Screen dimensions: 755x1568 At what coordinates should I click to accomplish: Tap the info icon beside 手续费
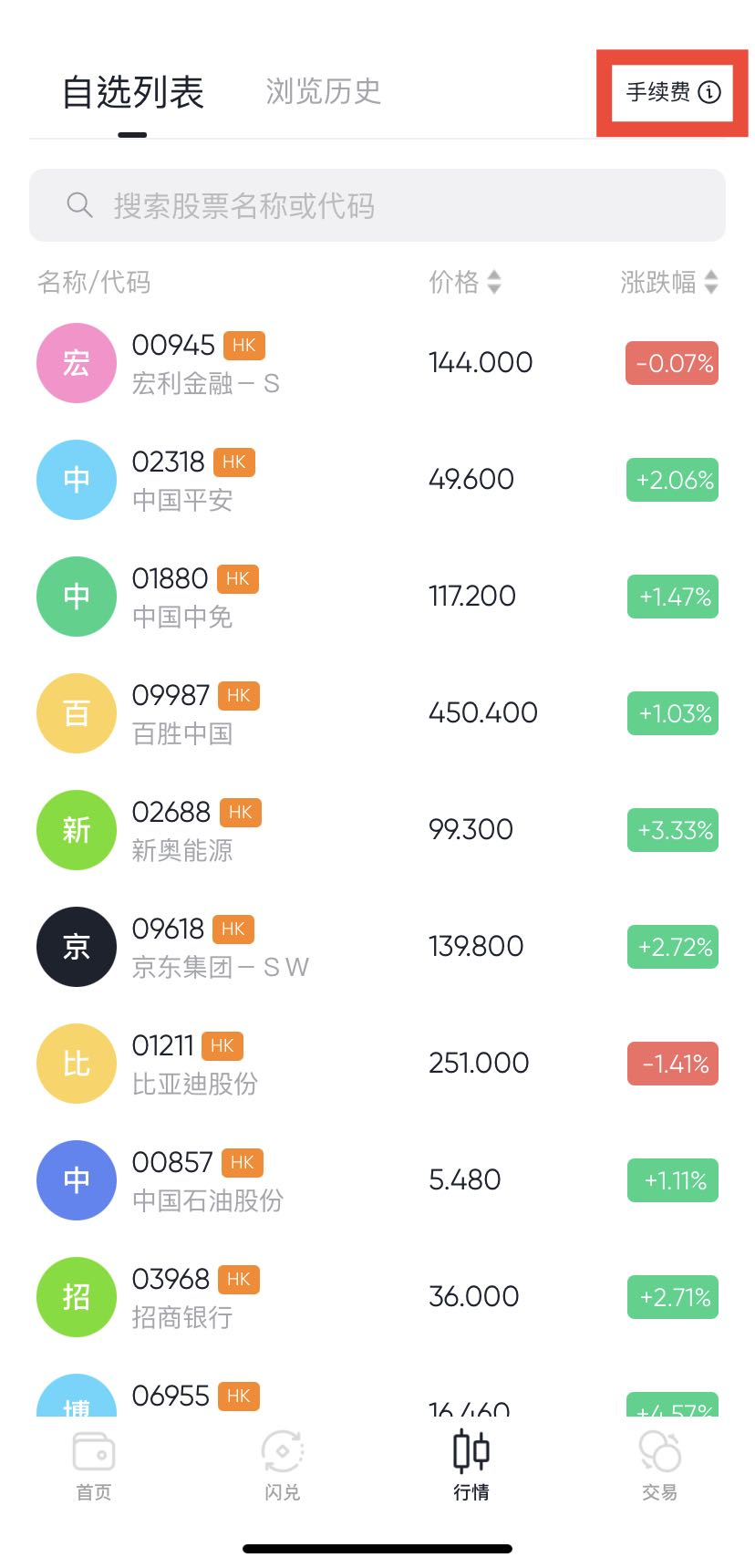tap(709, 92)
